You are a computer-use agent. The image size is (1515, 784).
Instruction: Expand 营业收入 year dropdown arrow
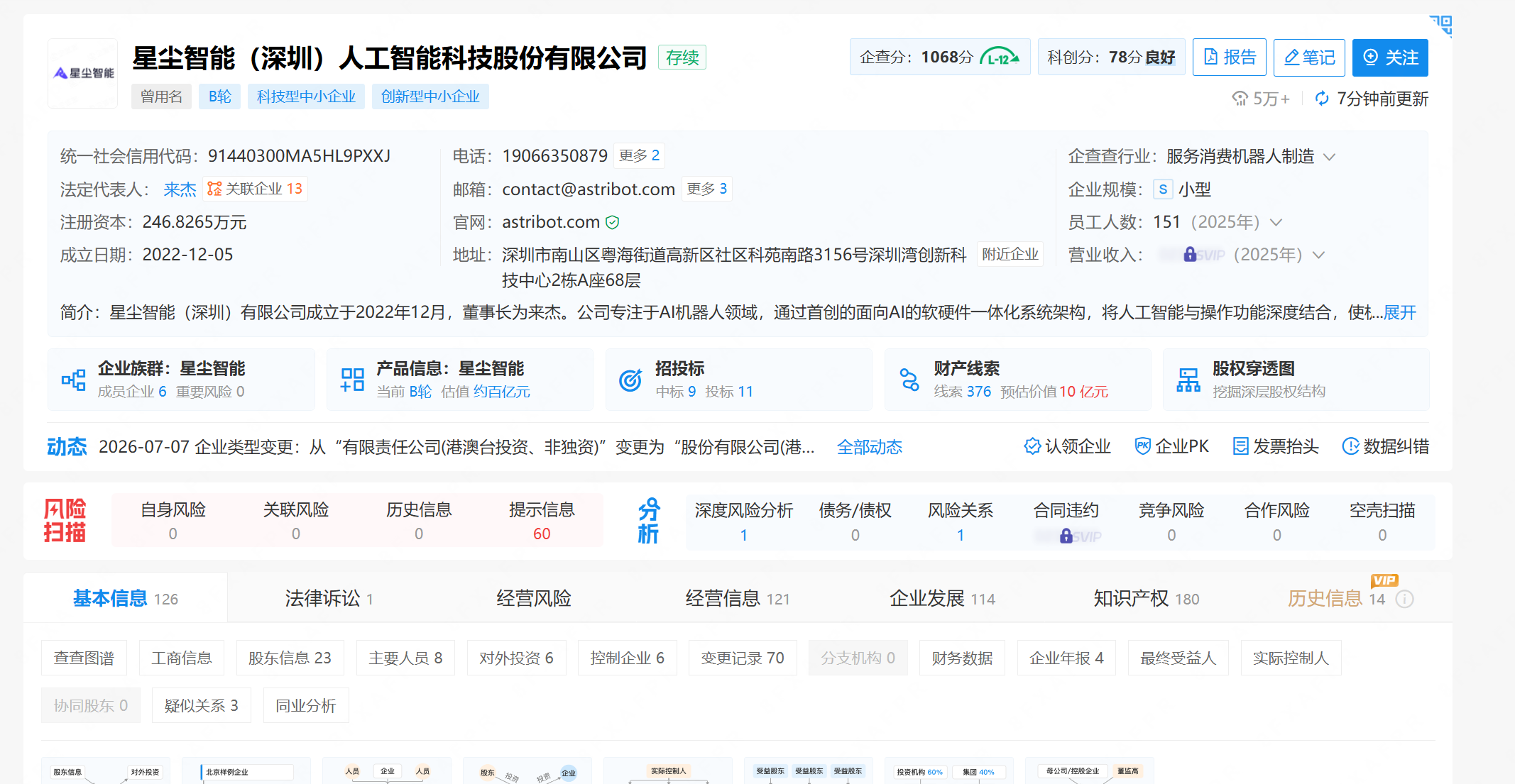[1318, 255]
